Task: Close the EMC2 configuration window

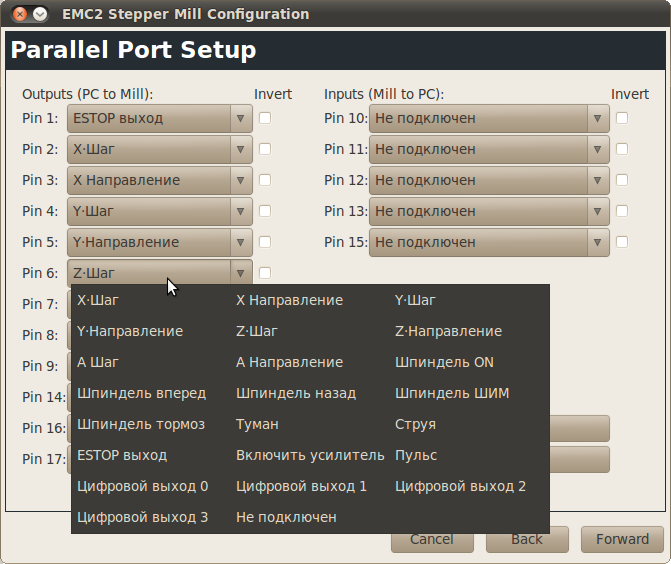Action: coord(19,14)
